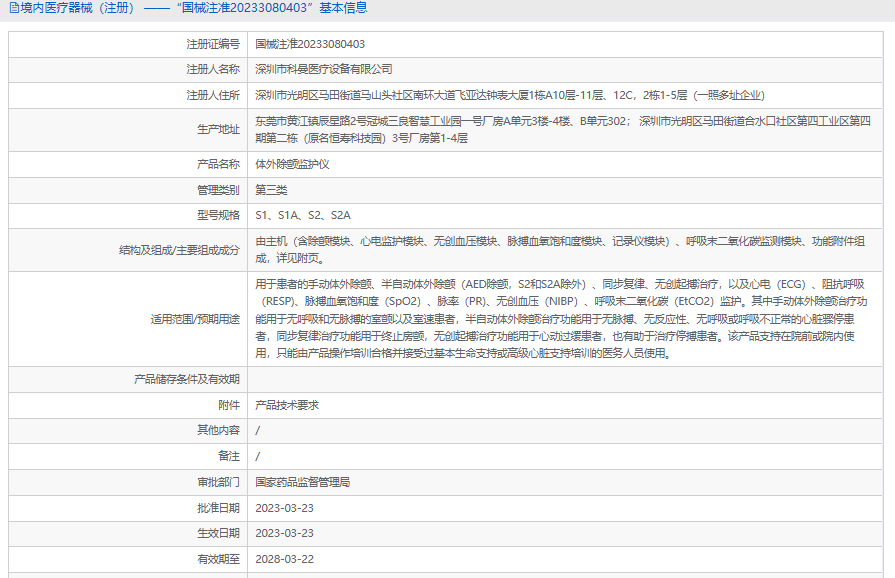895x578 pixels.
Task: Click the 适用范围/预期用途 label
Action: (195, 319)
